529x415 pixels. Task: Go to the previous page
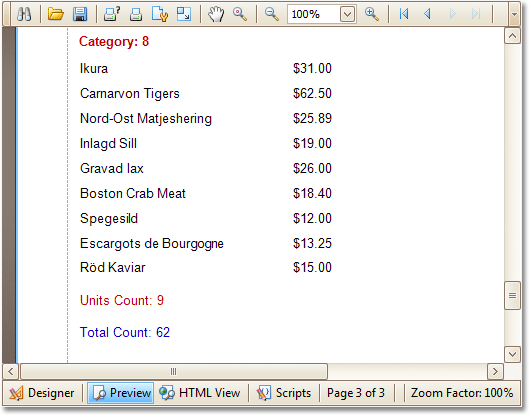click(427, 14)
